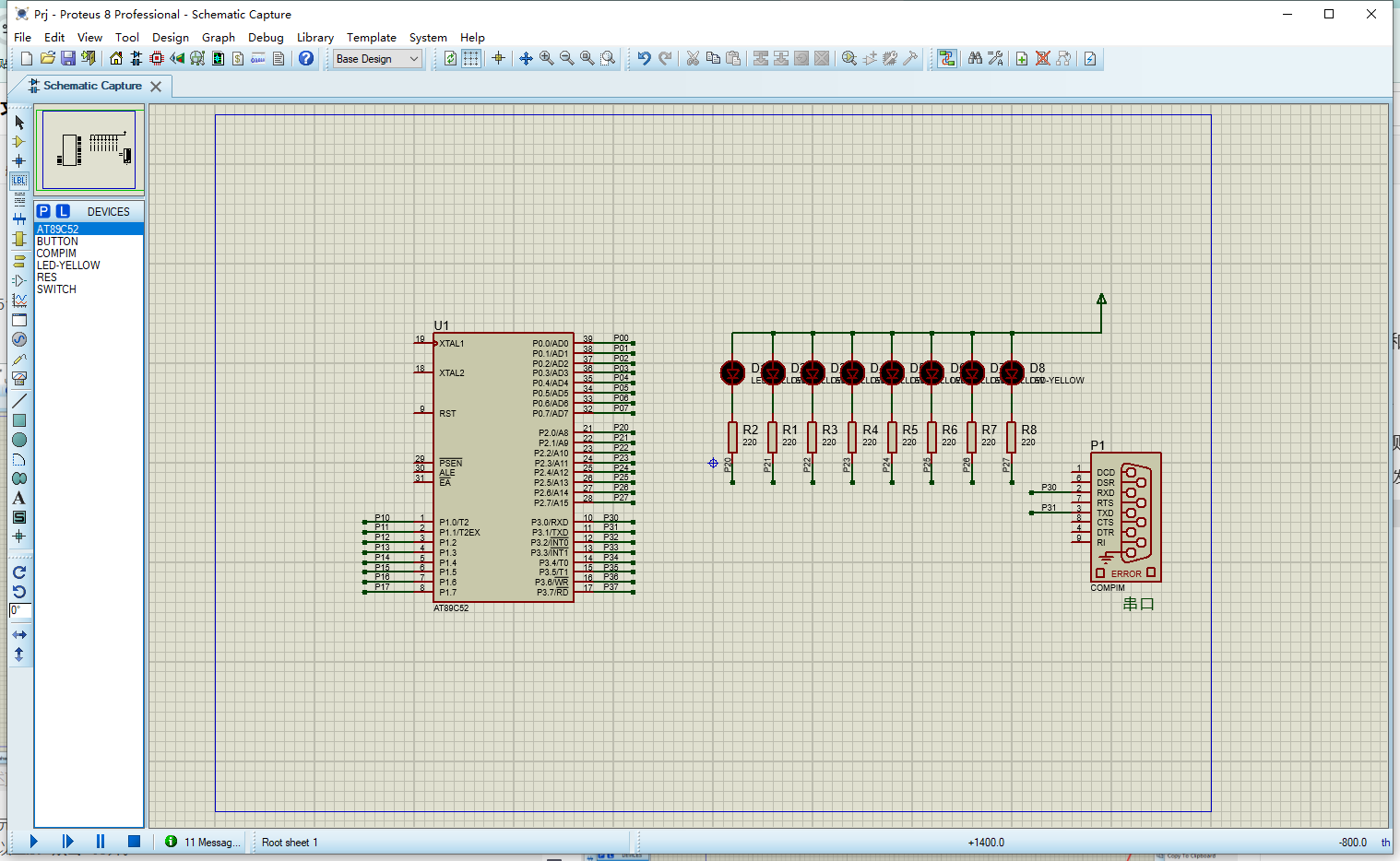Open Search and Tag with the binoculars icon
The height and width of the screenshot is (861, 1400).
click(x=975, y=58)
